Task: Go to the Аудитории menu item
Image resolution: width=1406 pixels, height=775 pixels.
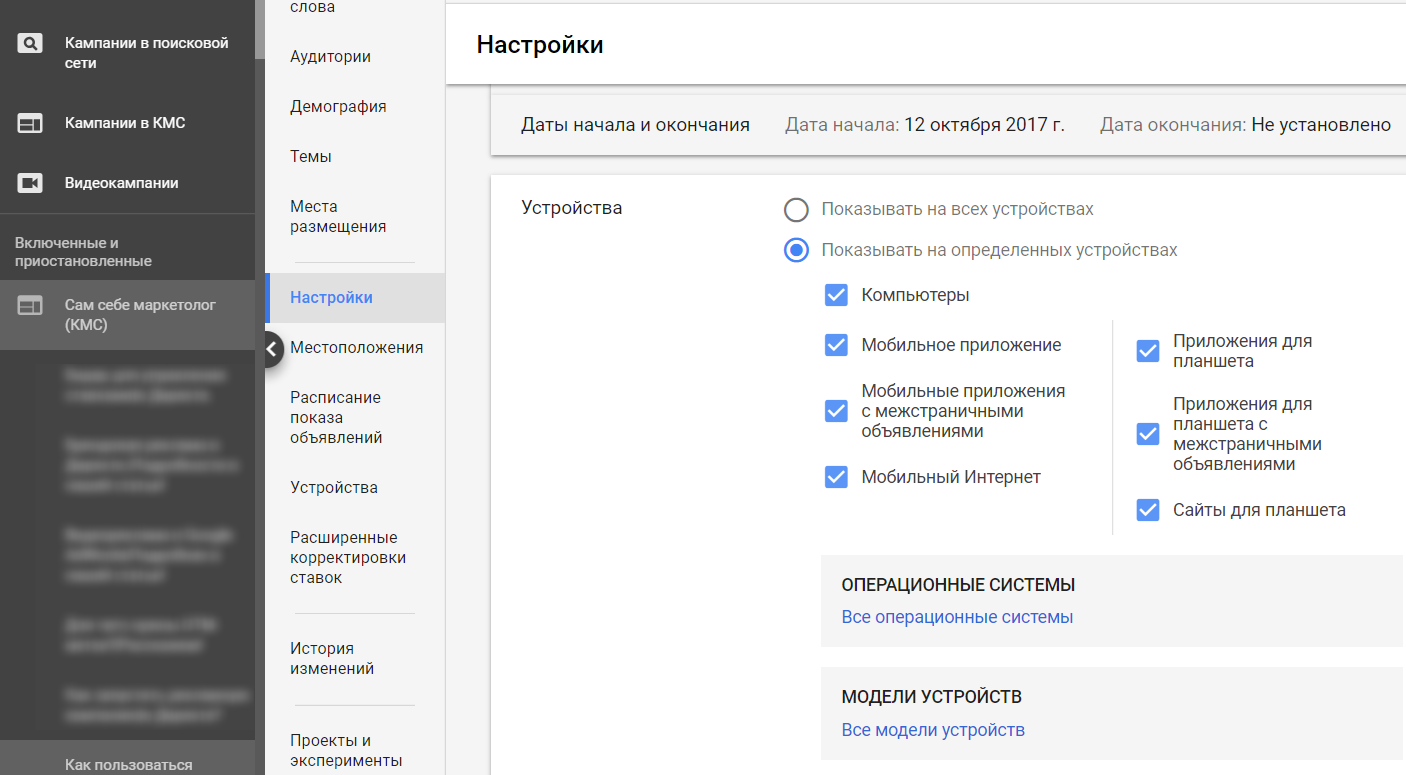Action: [330, 57]
